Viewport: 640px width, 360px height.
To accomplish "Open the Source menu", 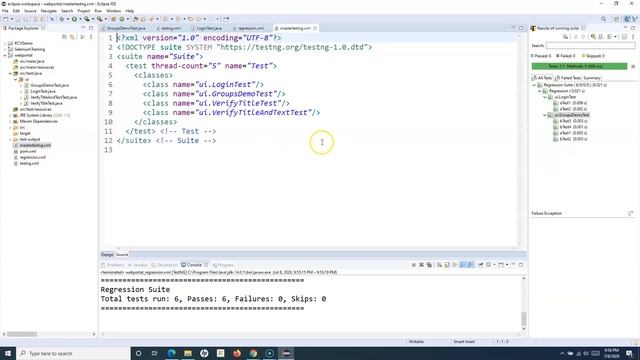I will pyautogui.click(x=30, y=11).
